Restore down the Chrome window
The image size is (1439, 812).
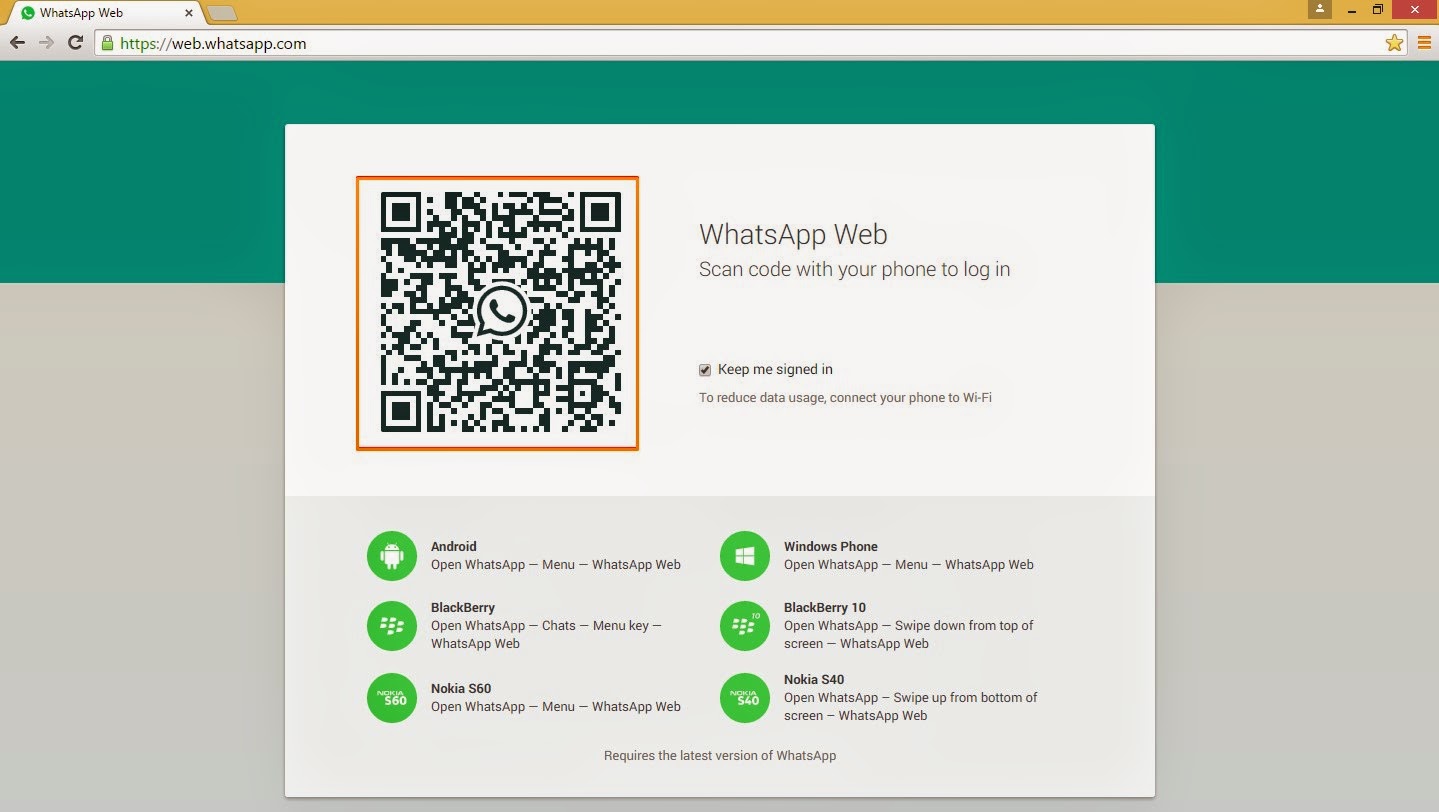click(x=1378, y=9)
